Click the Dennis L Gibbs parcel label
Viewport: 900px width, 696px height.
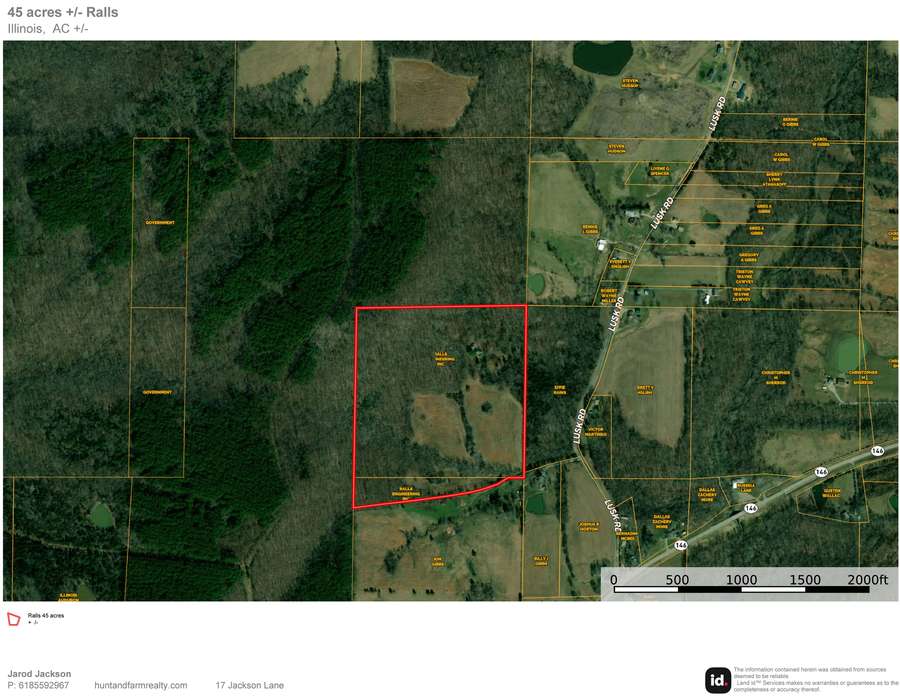point(590,229)
